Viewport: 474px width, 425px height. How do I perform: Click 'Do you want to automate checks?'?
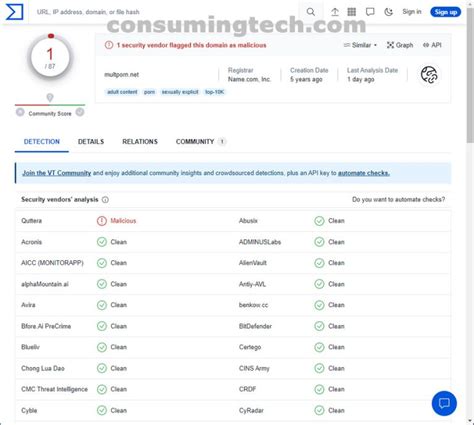[x=398, y=200]
